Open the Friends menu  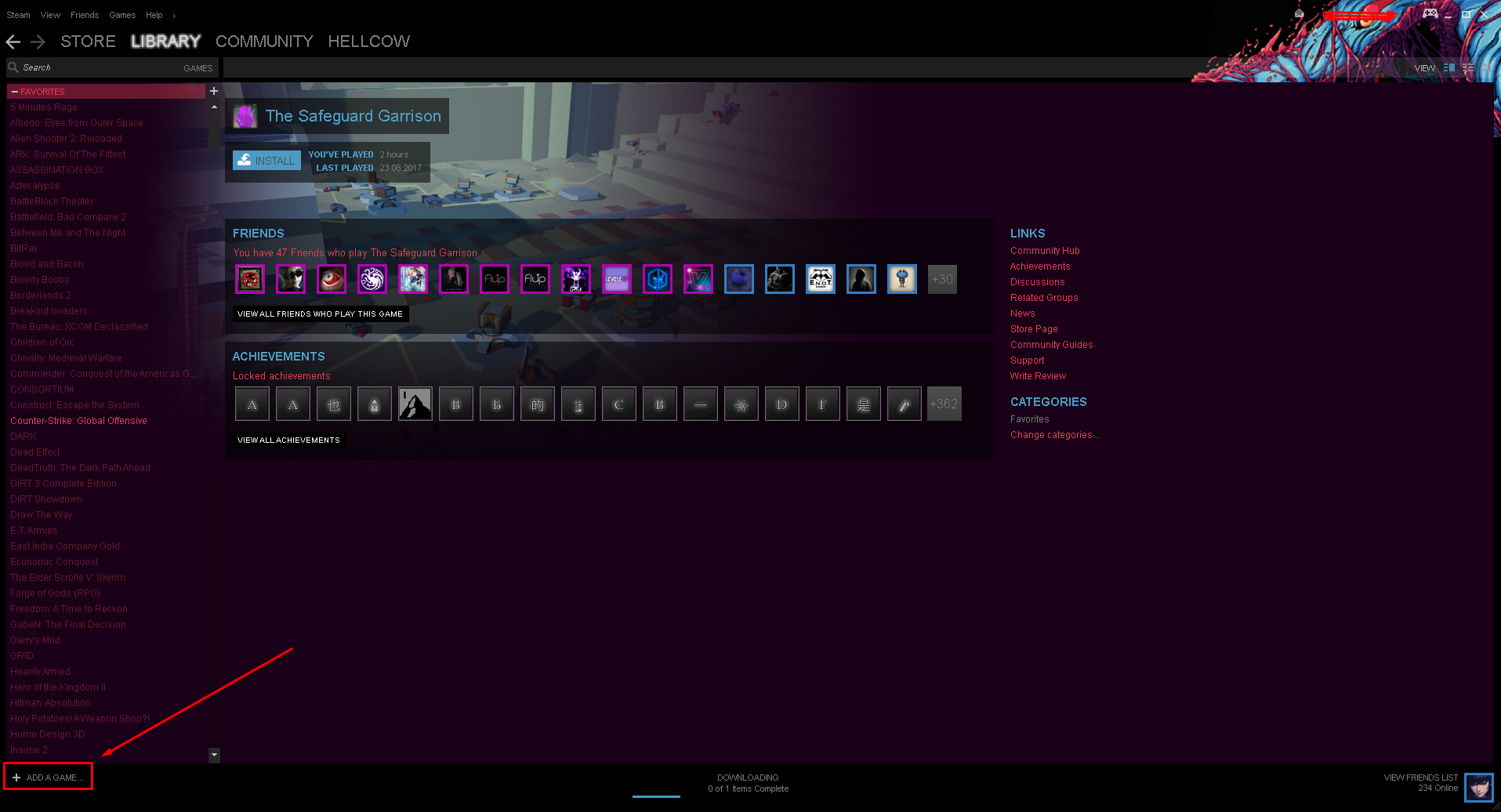coord(85,15)
